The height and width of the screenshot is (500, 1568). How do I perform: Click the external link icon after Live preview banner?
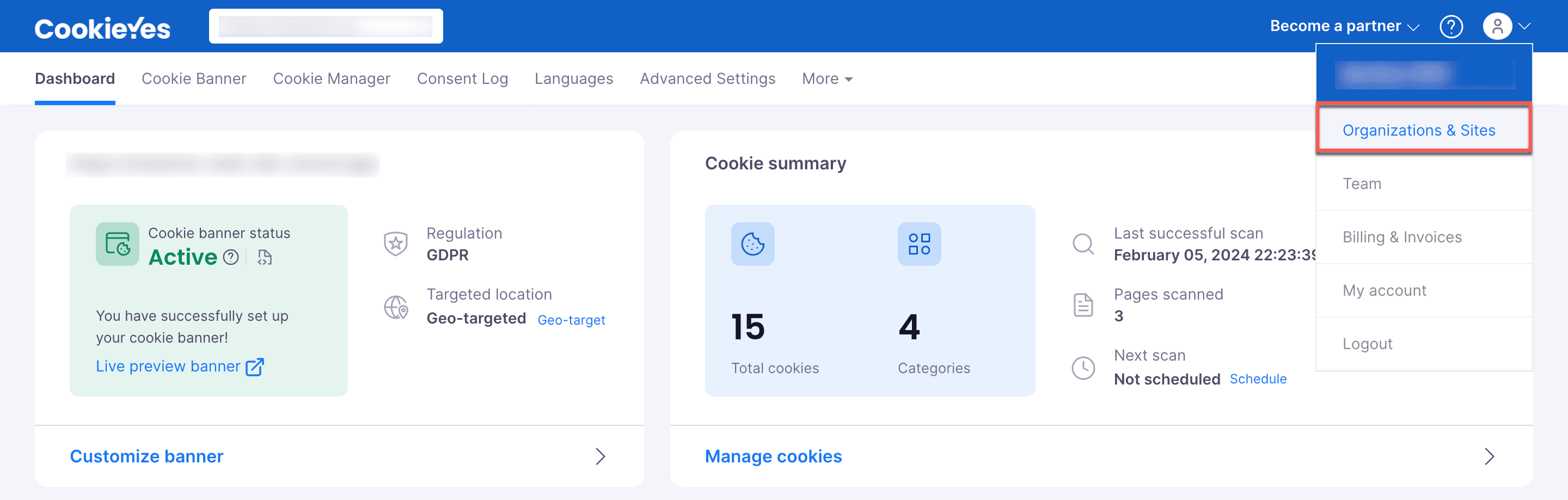254,367
